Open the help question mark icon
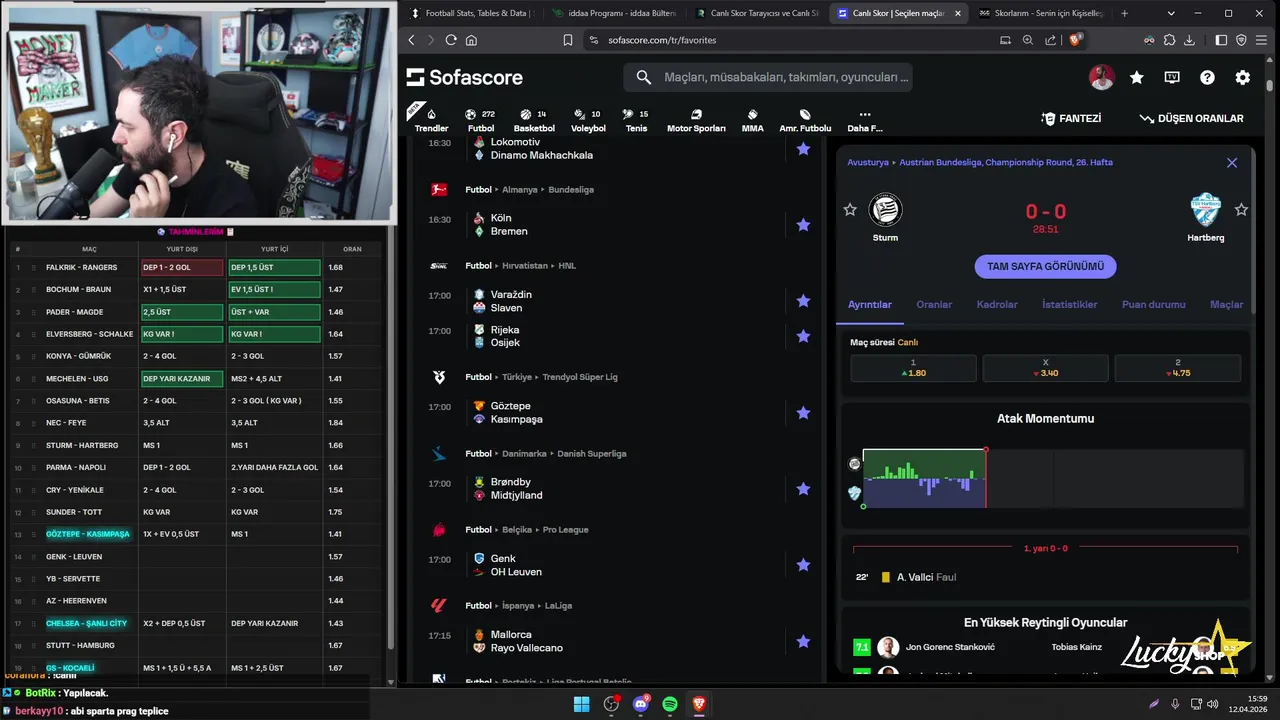The image size is (1280, 720). click(1207, 77)
